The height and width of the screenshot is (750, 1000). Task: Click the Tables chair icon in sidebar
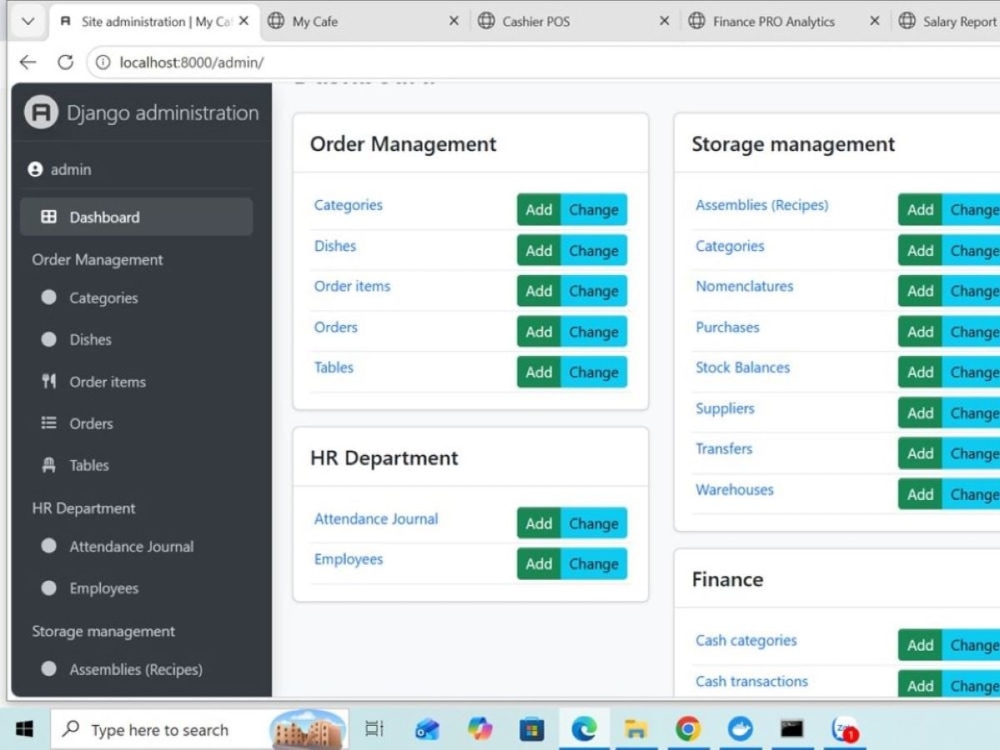click(x=48, y=465)
